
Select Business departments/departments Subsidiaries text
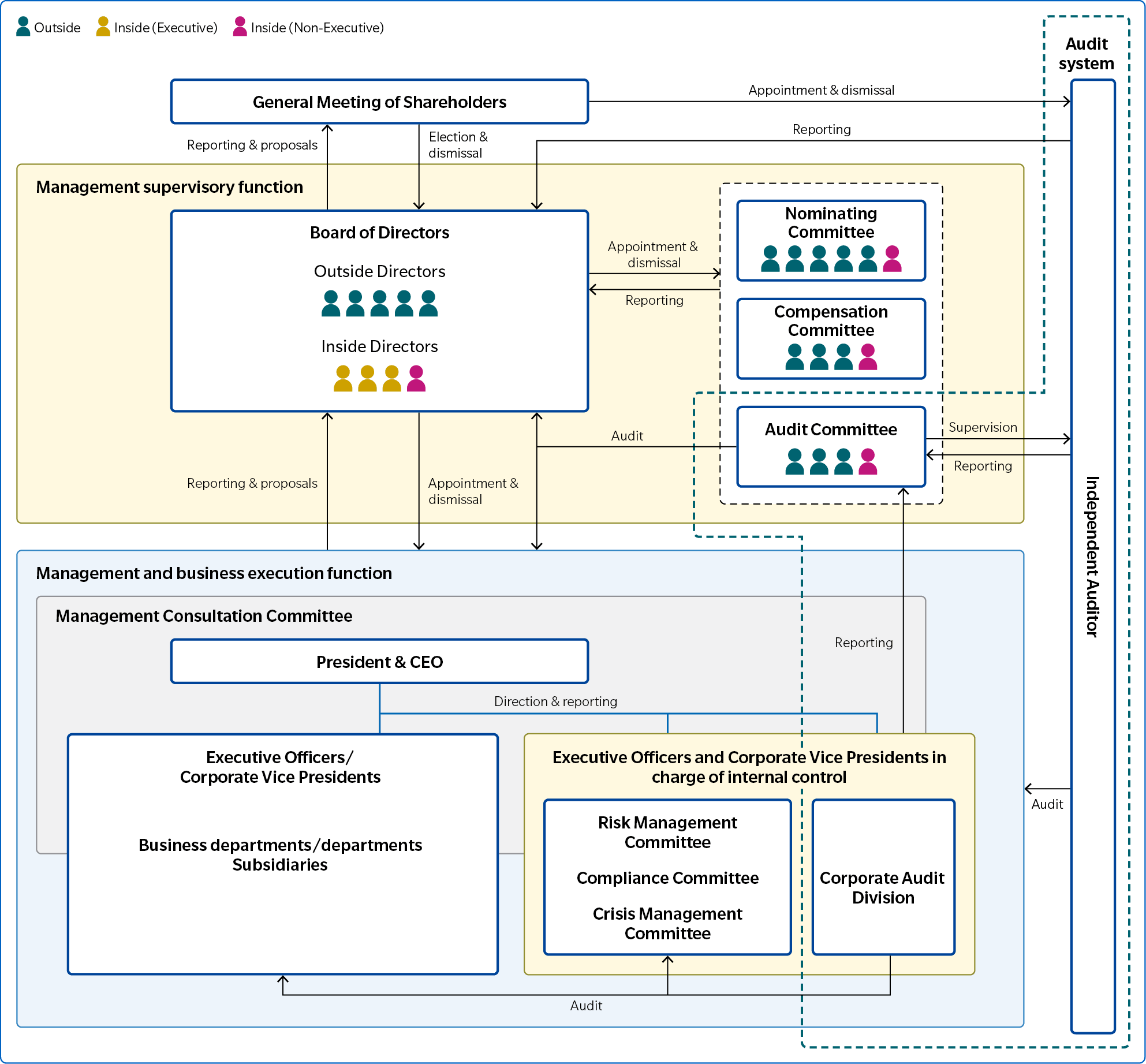point(280,855)
